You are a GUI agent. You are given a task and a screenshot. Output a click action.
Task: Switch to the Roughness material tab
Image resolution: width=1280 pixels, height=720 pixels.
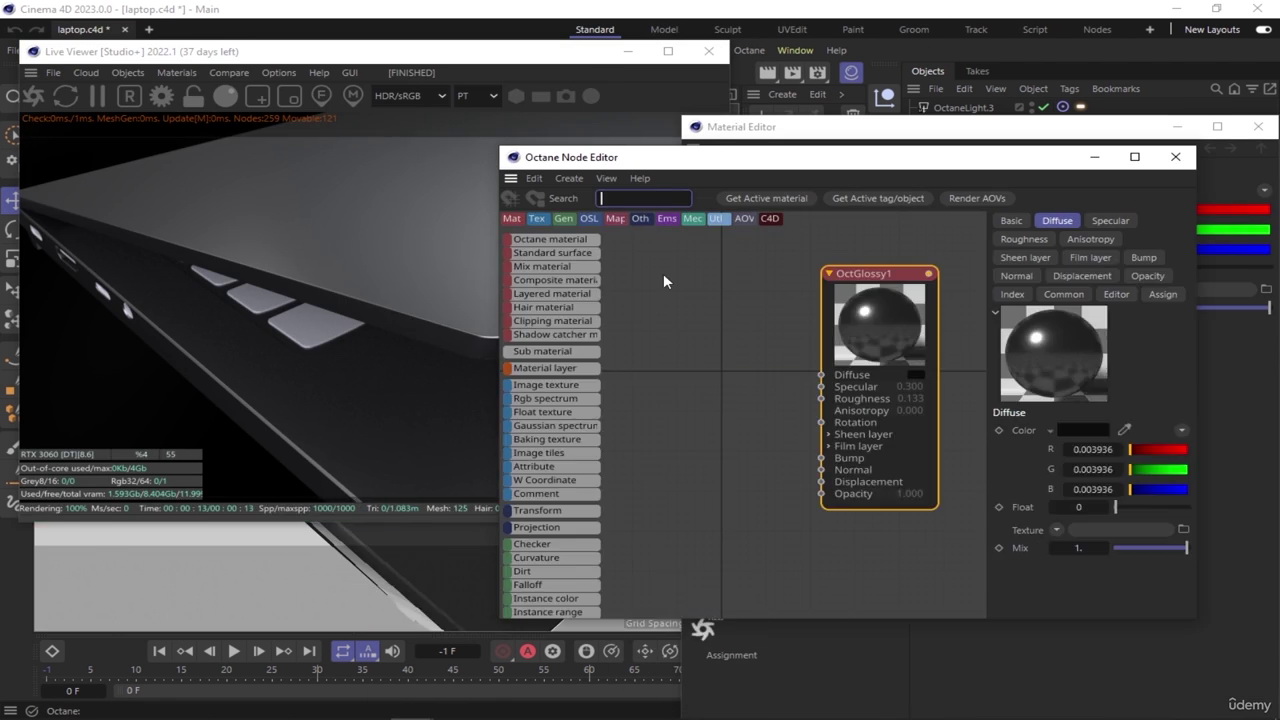1024,239
